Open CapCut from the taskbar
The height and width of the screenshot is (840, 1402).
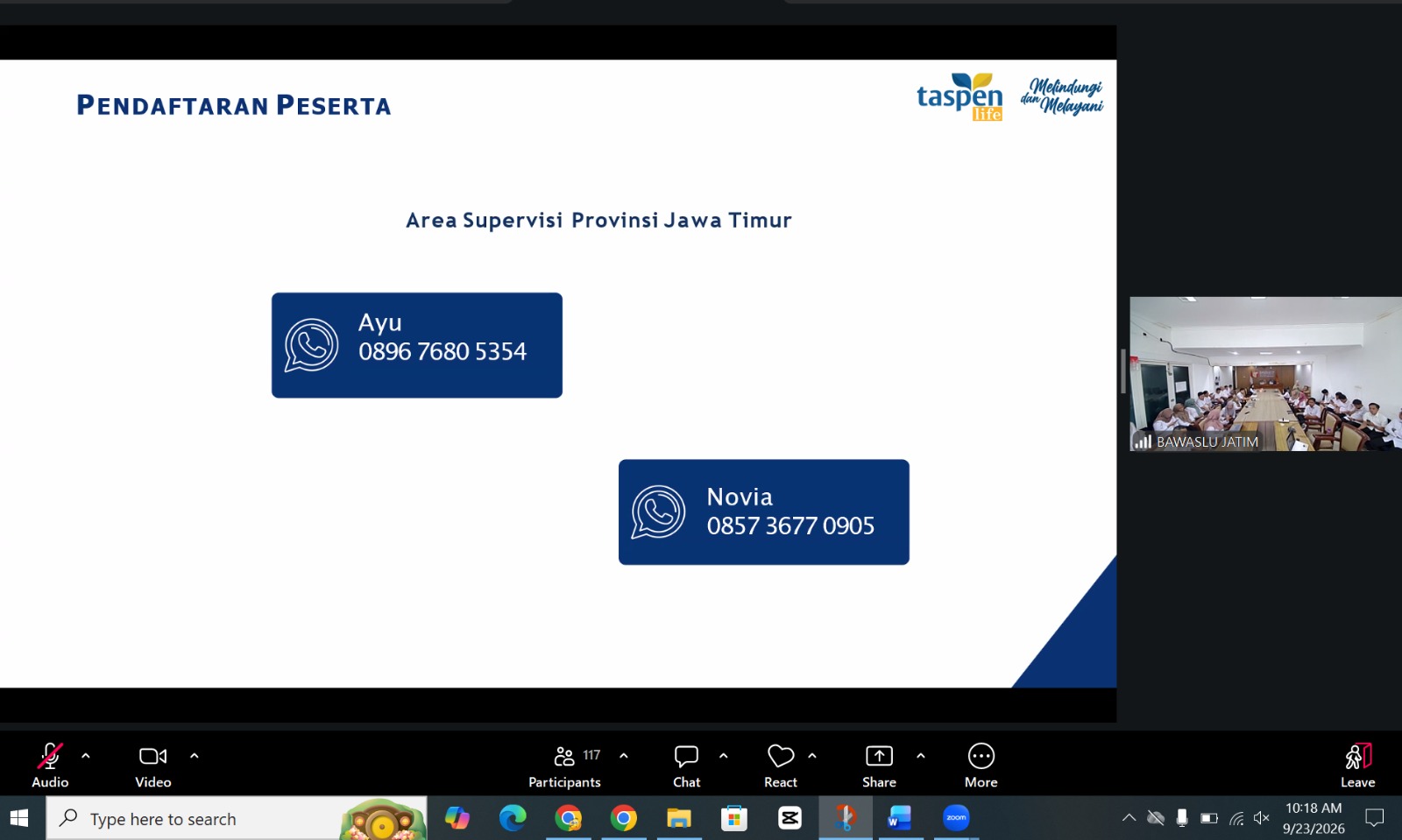tap(790, 818)
